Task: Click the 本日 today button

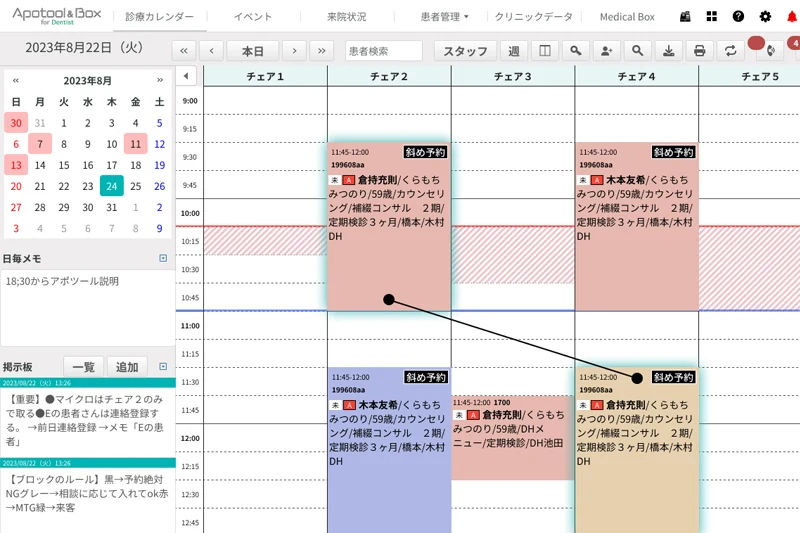Action: [252, 51]
